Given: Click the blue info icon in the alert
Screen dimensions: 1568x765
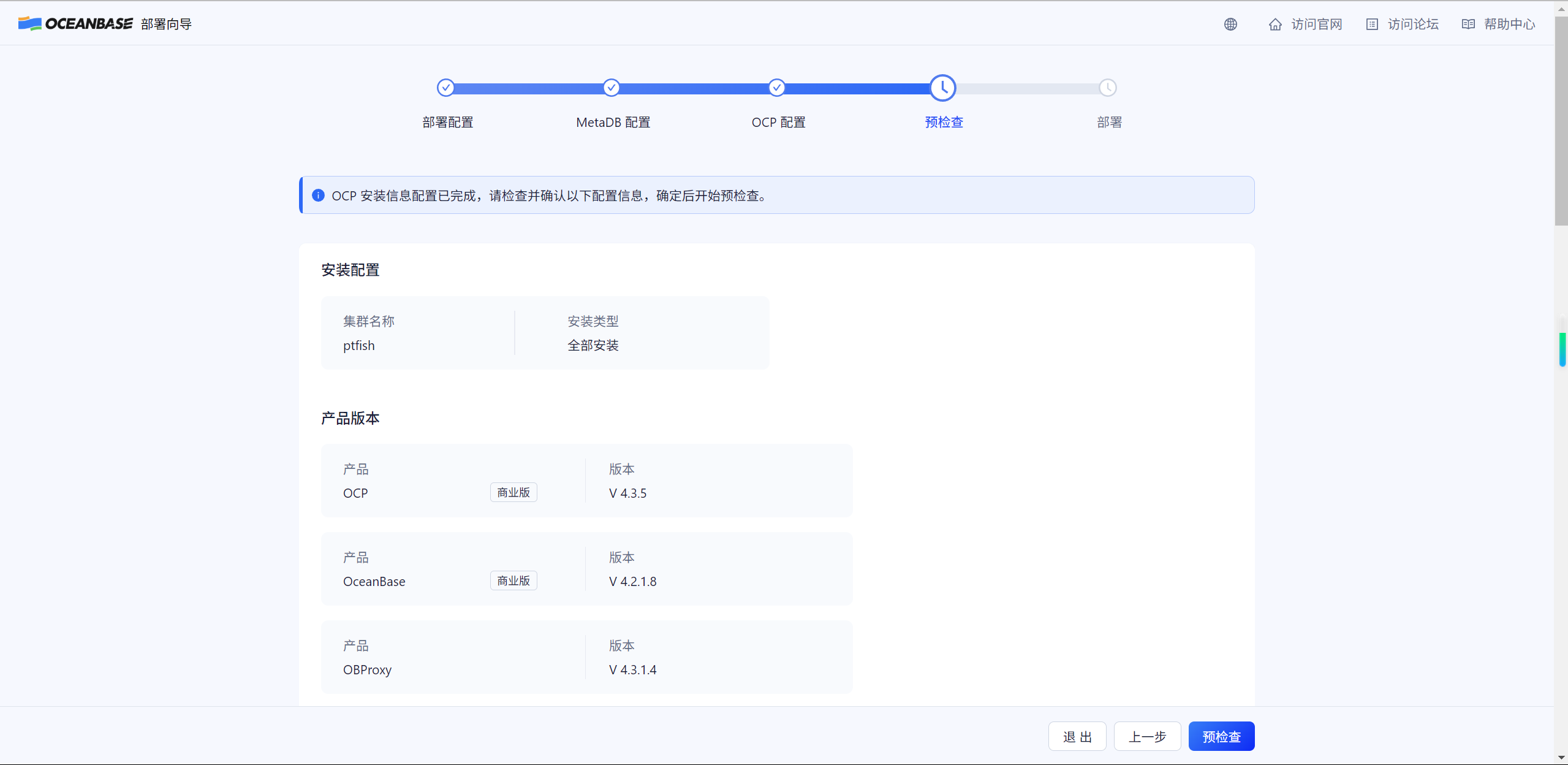Looking at the screenshot, I should click(318, 196).
